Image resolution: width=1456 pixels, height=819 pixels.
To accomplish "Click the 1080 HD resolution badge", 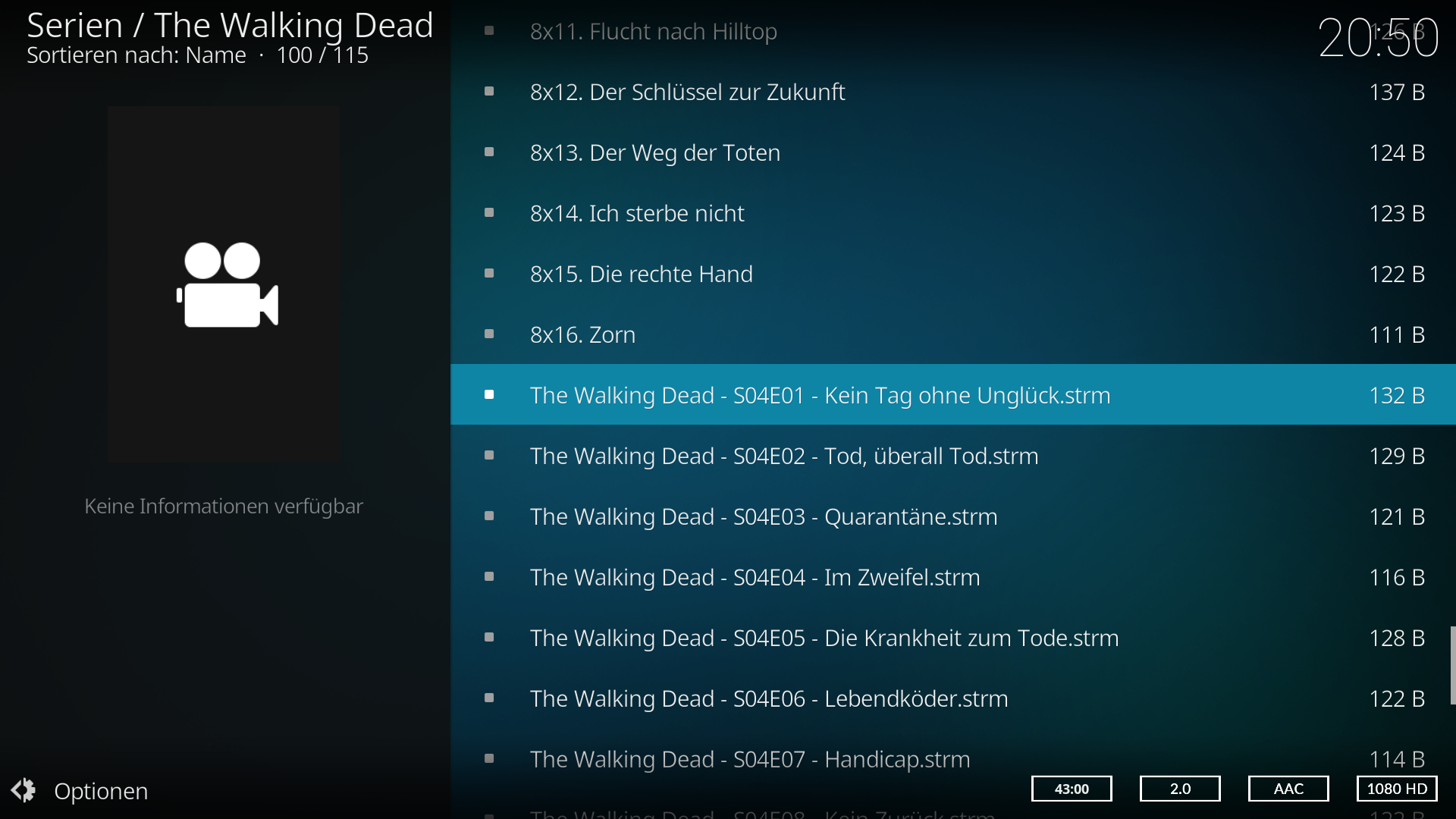I will 1397,789.
